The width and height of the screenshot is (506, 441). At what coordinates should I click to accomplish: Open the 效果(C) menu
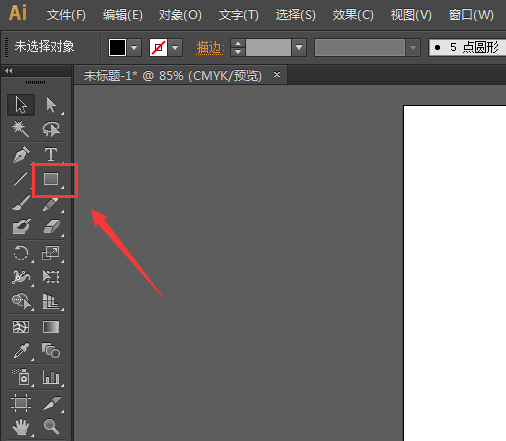[353, 15]
